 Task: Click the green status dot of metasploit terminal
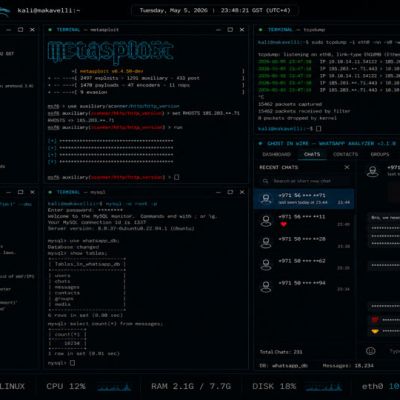tap(50, 30)
